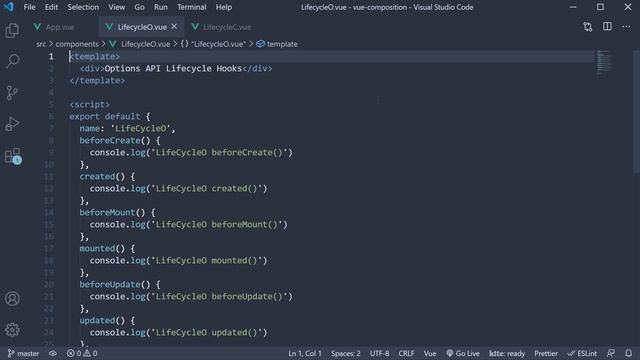Change end of line sequence CRLF
The height and width of the screenshot is (360, 640).
(406, 353)
